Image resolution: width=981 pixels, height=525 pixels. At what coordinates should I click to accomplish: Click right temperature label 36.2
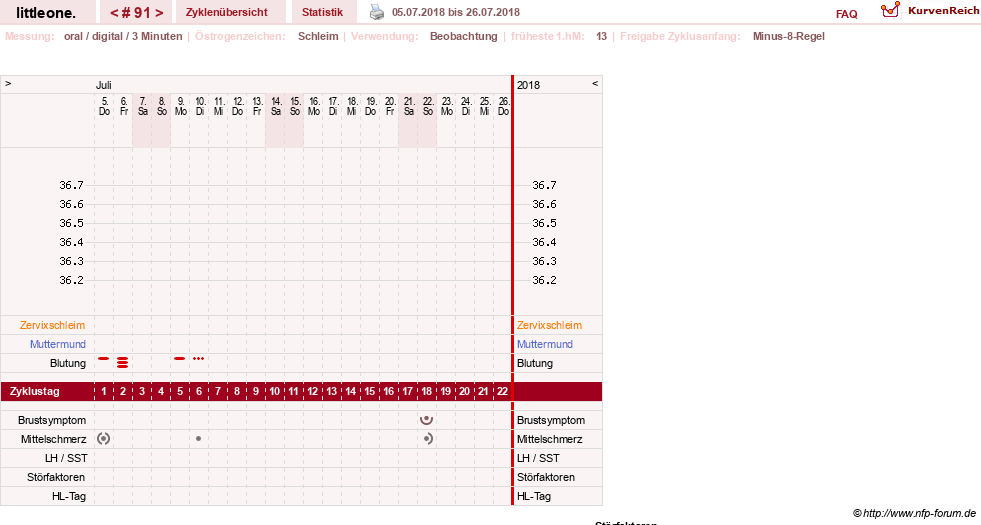click(544, 280)
